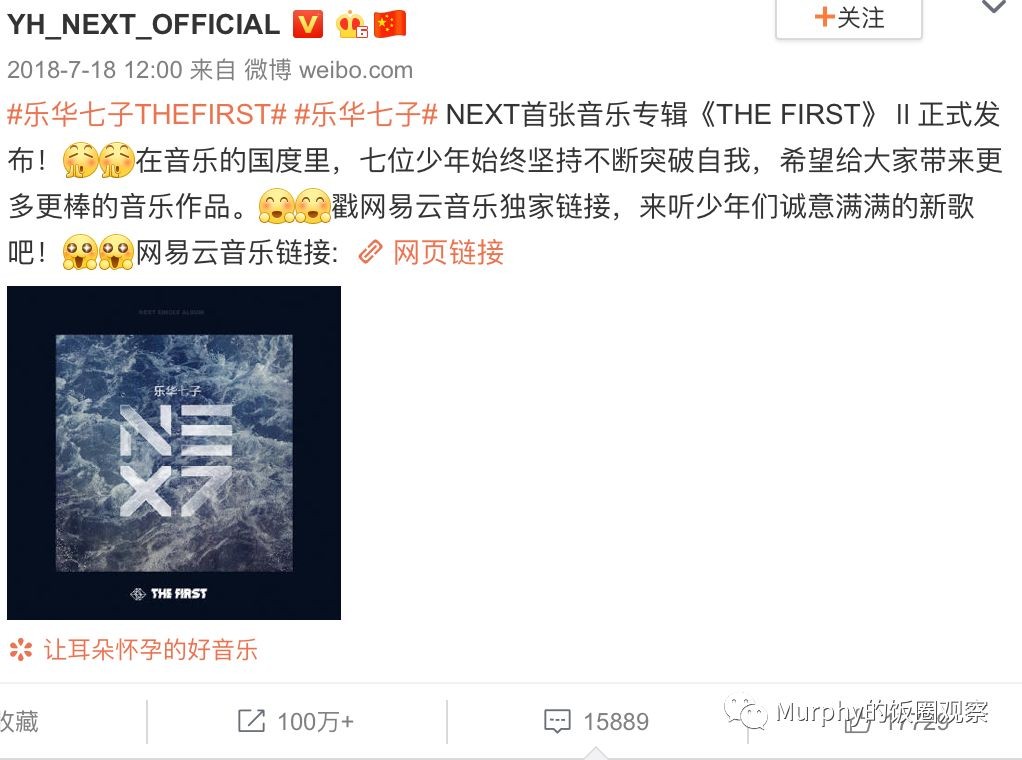
Task: Click the comment bubble icon beside 15889
Action: [x=557, y=722]
